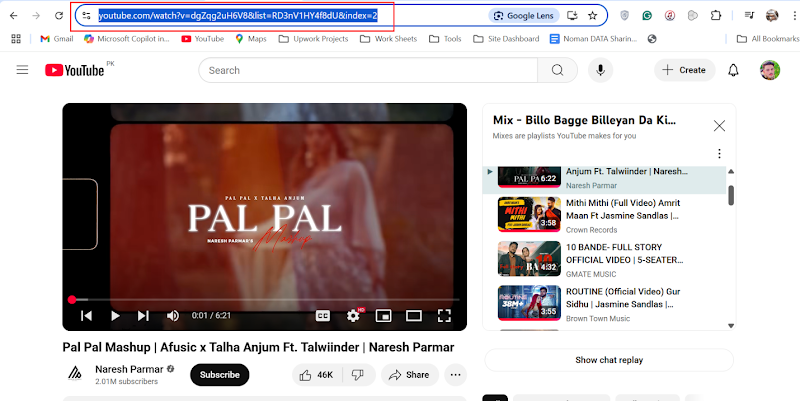Open the extensions puzzle icon
Viewport: 800px width, 401px height.
tap(715, 16)
